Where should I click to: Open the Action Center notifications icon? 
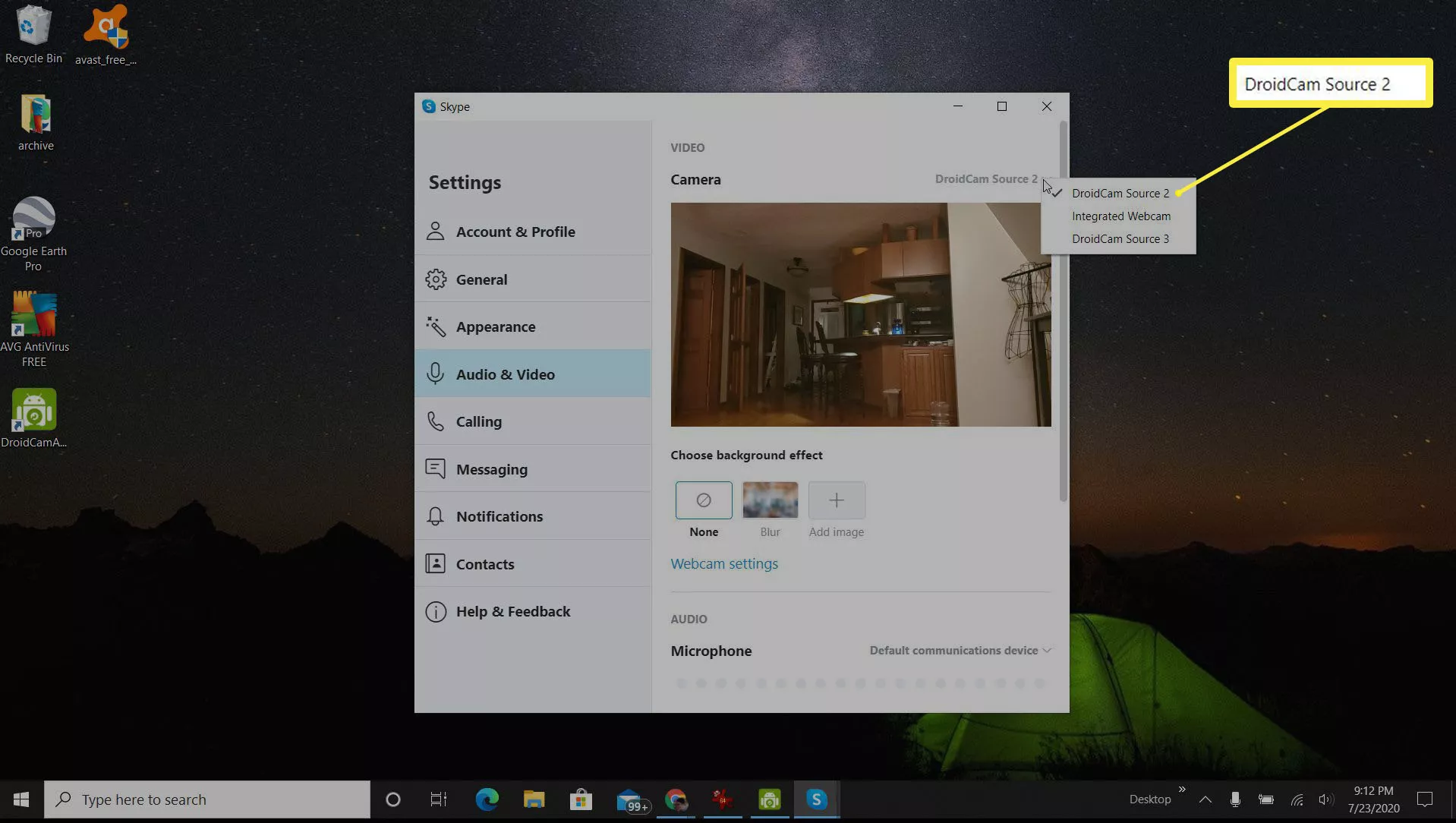click(x=1425, y=799)
